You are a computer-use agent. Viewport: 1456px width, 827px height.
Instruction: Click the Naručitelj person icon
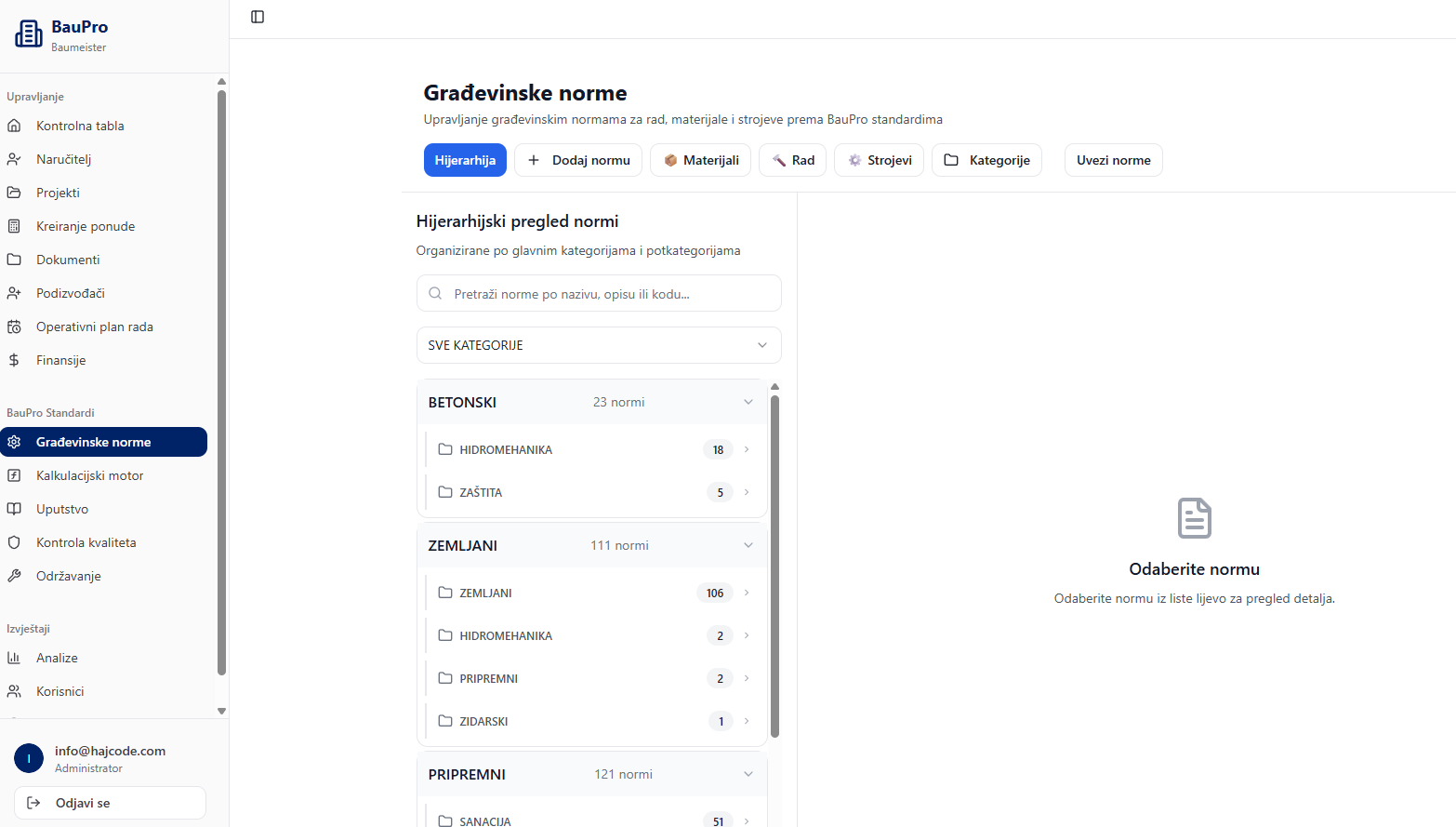(14, 159)
